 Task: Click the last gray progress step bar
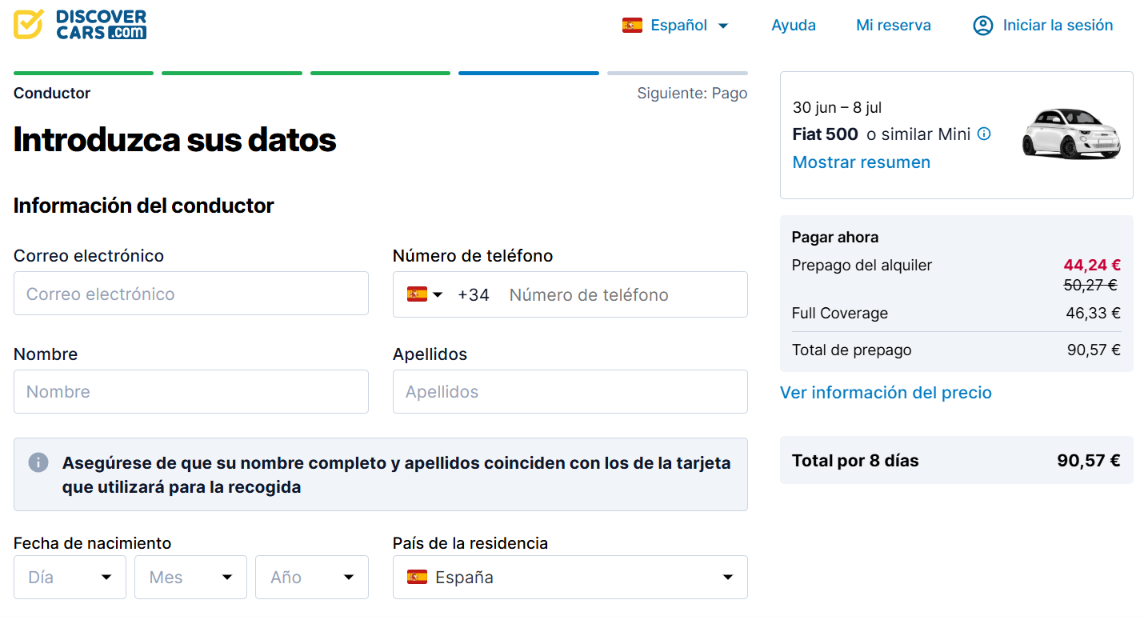point(677,73)
